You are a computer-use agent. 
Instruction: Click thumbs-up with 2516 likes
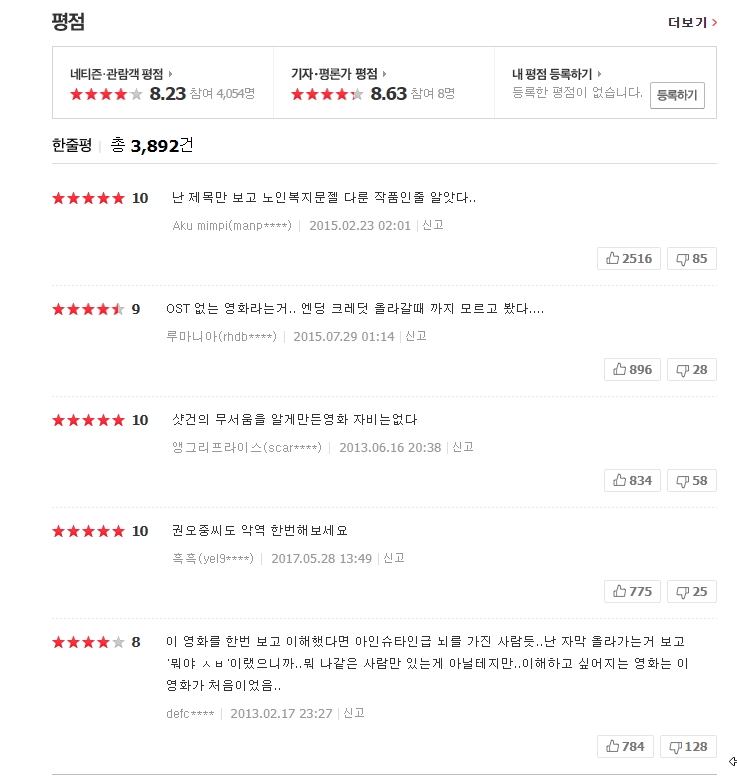point(628,258)
